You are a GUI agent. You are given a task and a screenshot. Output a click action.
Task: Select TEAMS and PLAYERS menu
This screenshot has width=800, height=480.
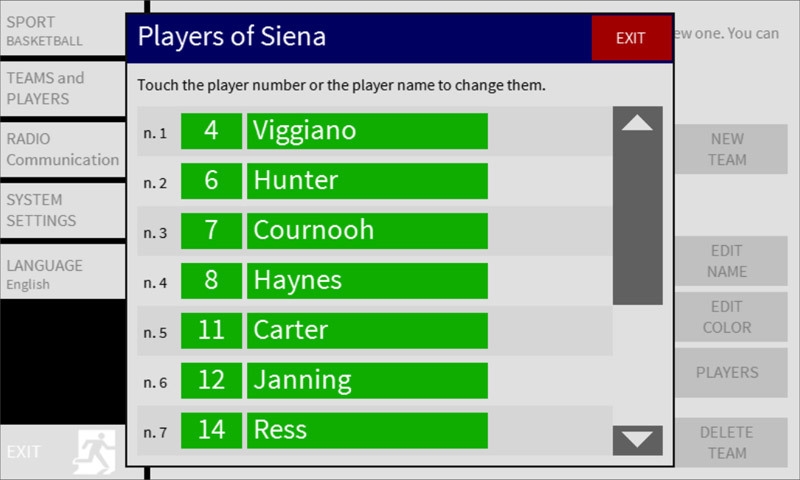(62, 88)
